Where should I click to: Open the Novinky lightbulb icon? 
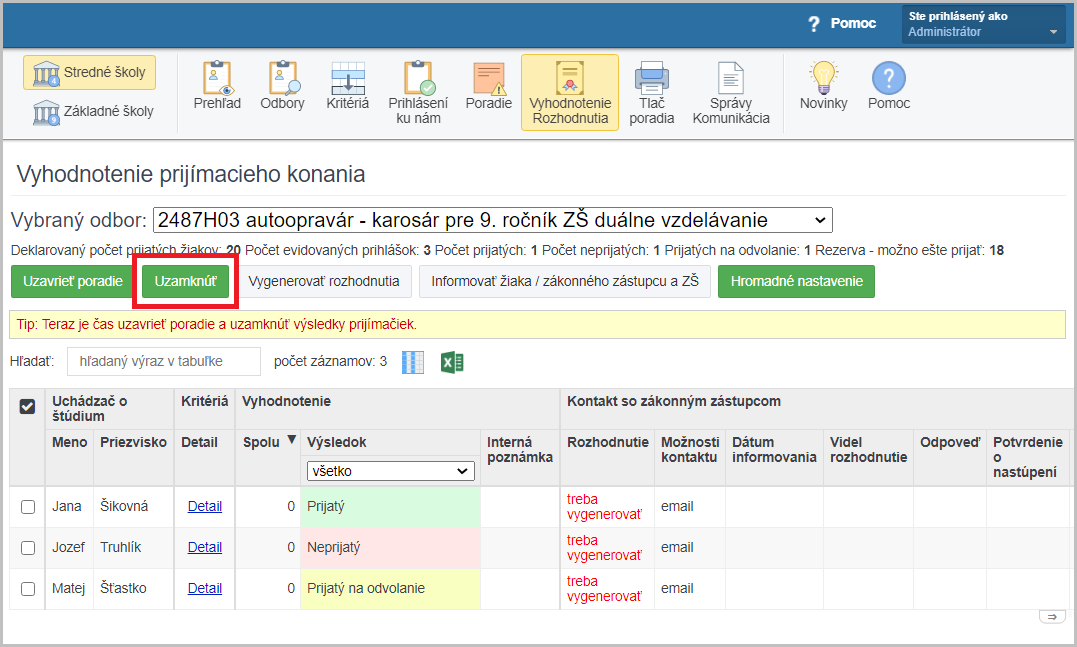click(823, 78)
